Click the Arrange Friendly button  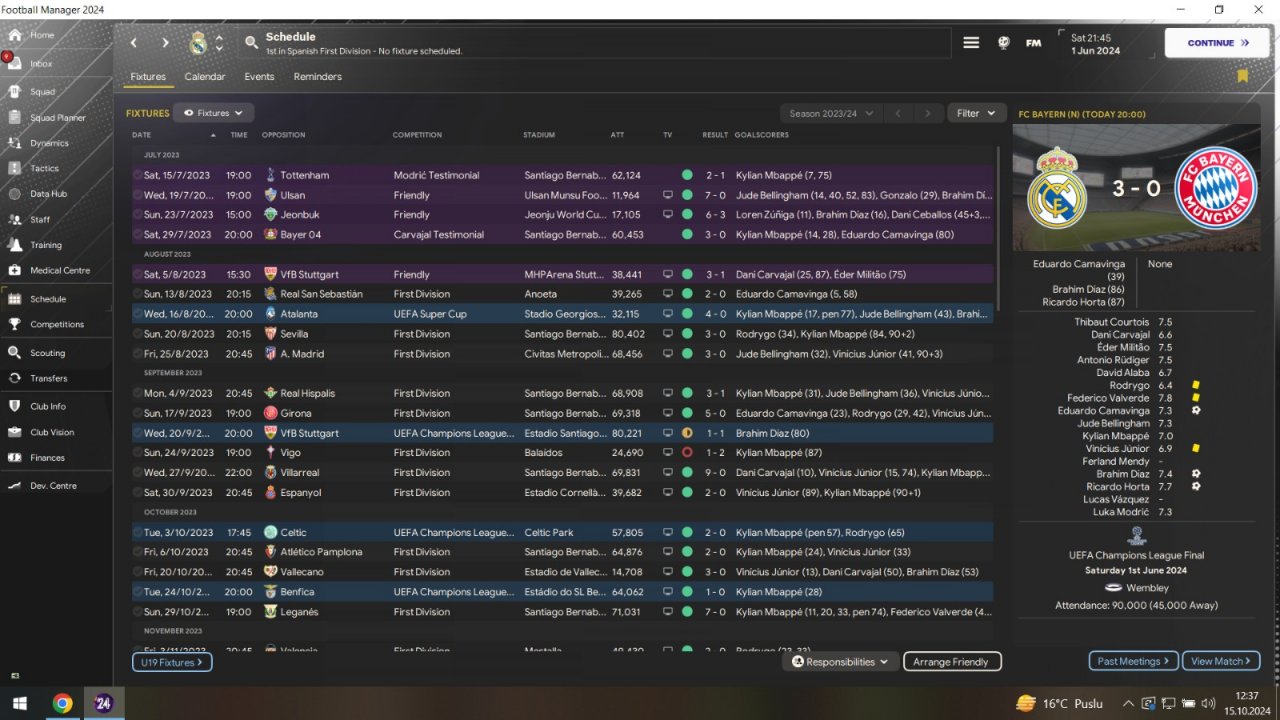click(951, 661)
